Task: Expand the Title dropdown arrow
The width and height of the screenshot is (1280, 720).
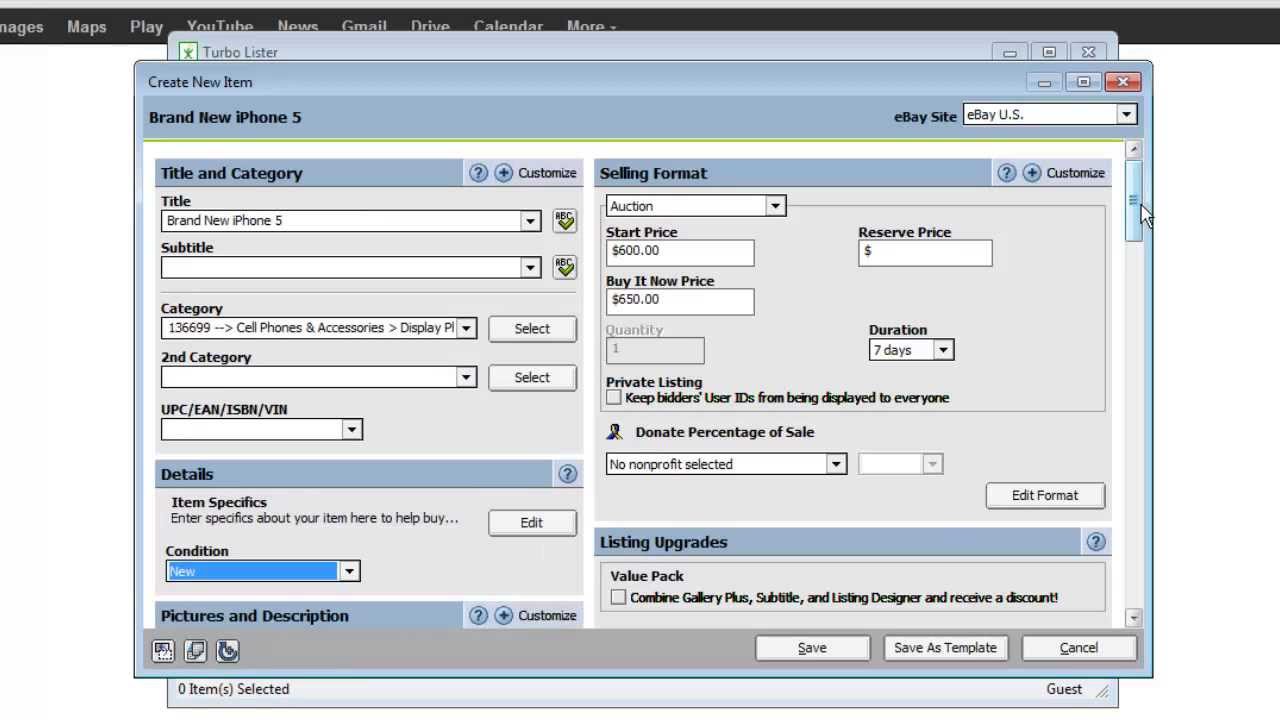Action: click(x=530, y=221)
